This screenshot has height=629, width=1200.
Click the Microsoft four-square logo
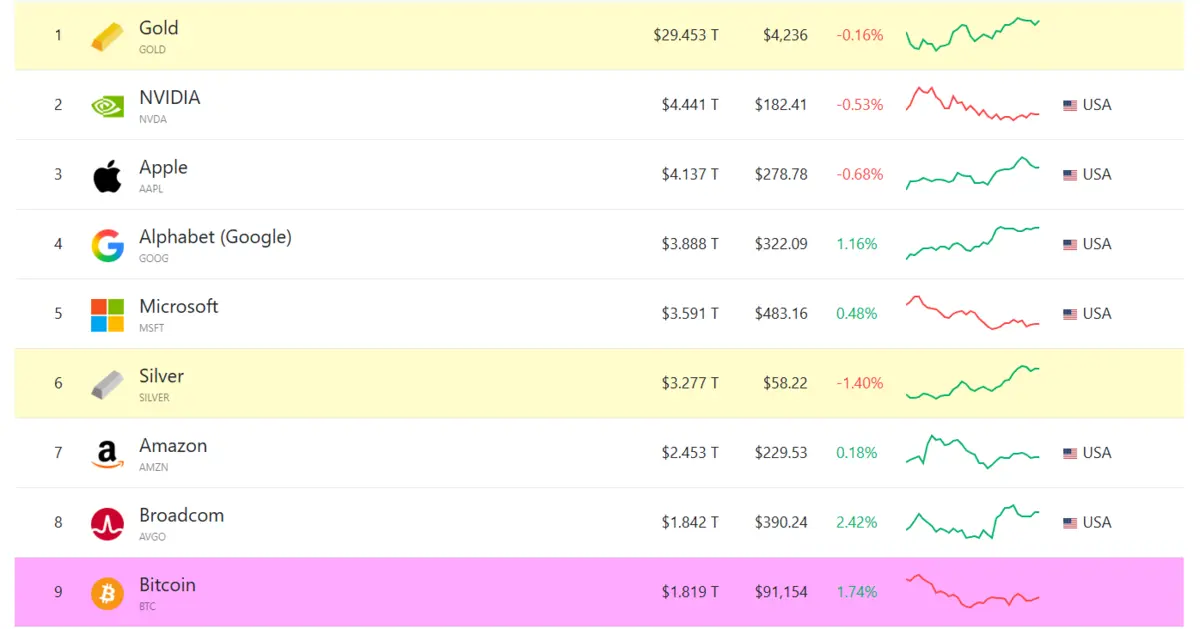pos(108,313)
